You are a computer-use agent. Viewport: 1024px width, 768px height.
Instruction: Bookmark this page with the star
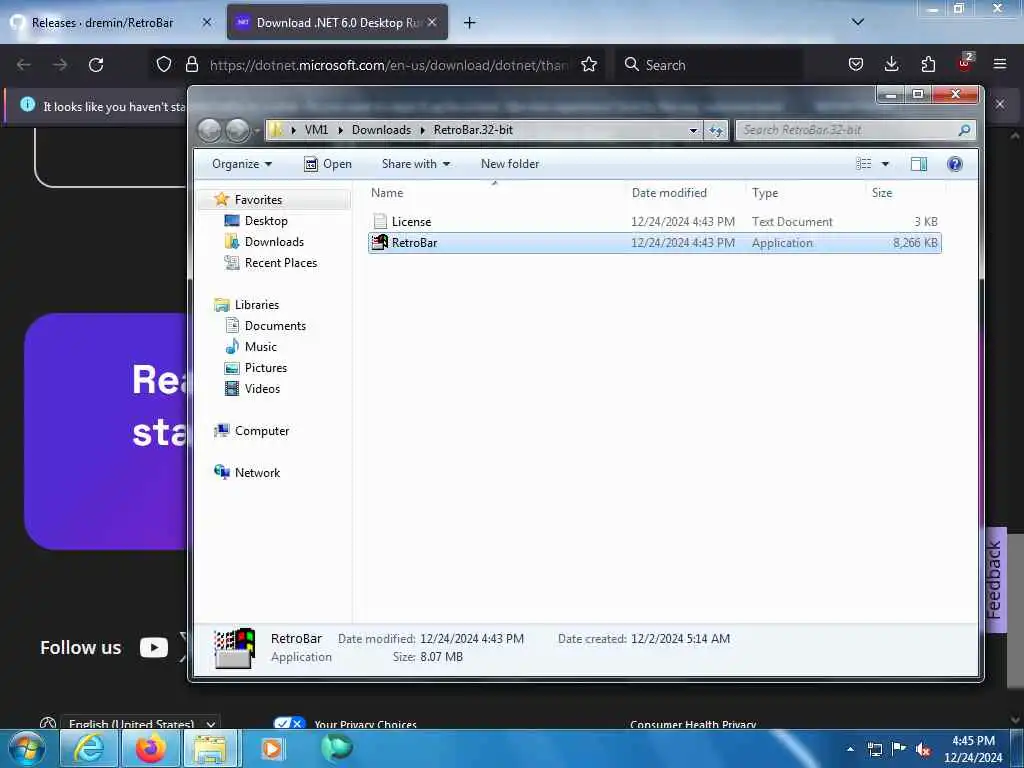pyautogui.click(x=589, y=65)
